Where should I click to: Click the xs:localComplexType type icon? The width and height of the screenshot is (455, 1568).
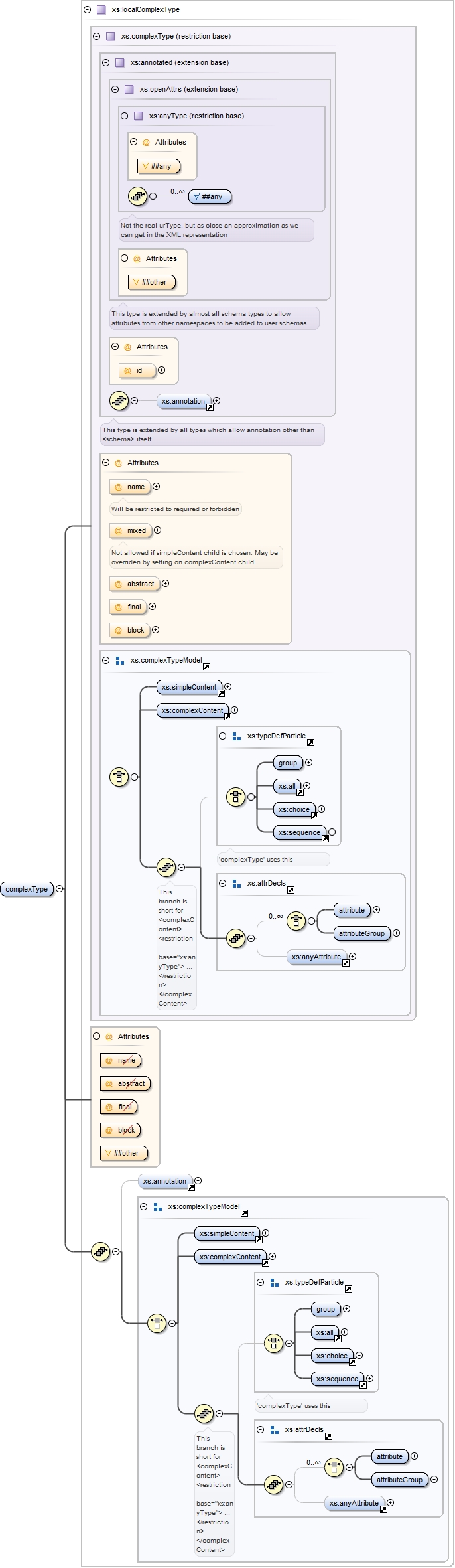tap(101, 10)
